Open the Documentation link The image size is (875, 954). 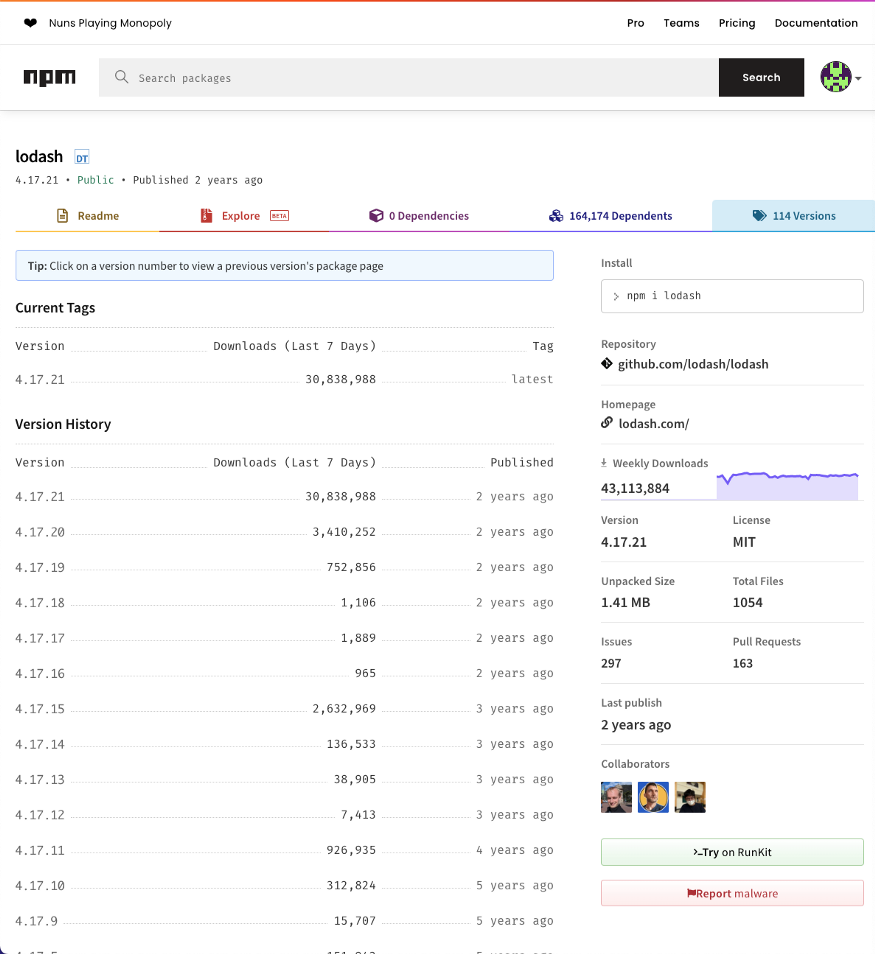[x=816, y=23]
